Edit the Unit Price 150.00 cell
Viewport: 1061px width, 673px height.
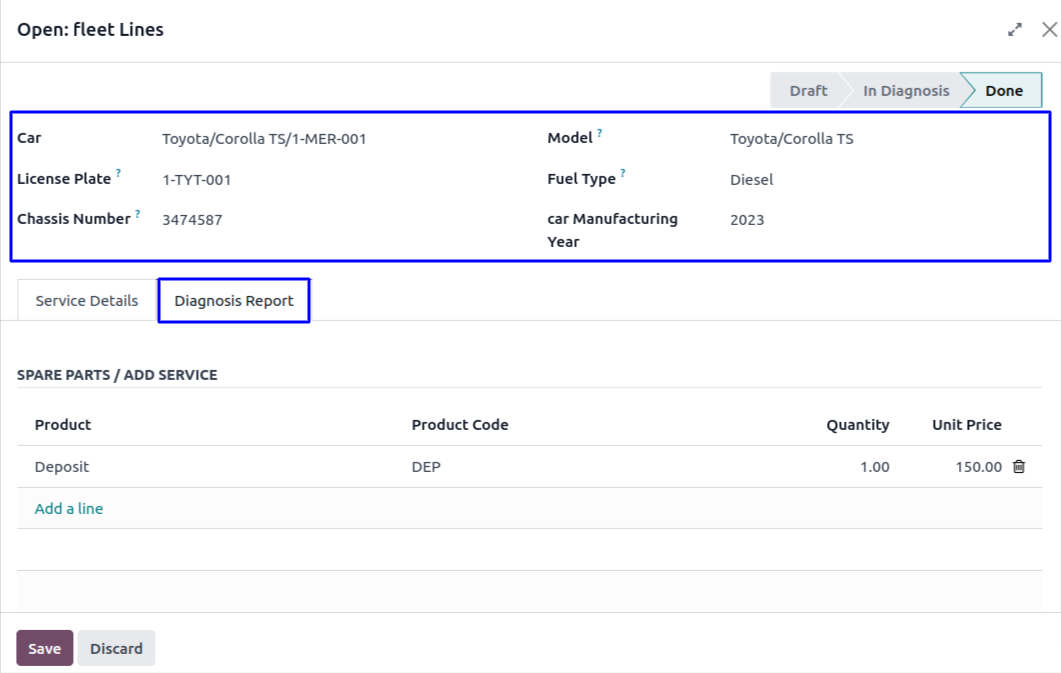coord(977,467)
